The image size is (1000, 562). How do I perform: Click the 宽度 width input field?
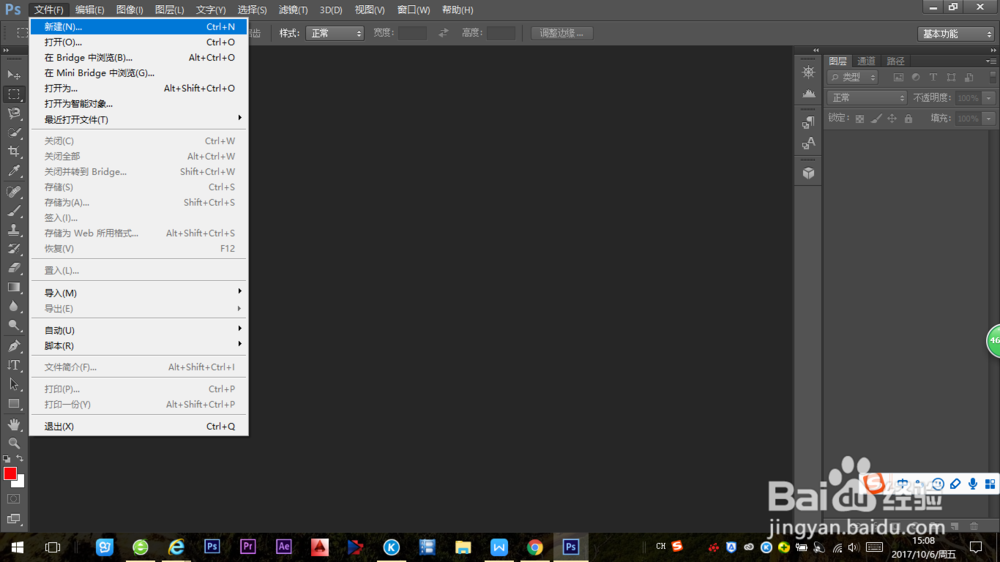pyautogui.click(x=412, y=33)
